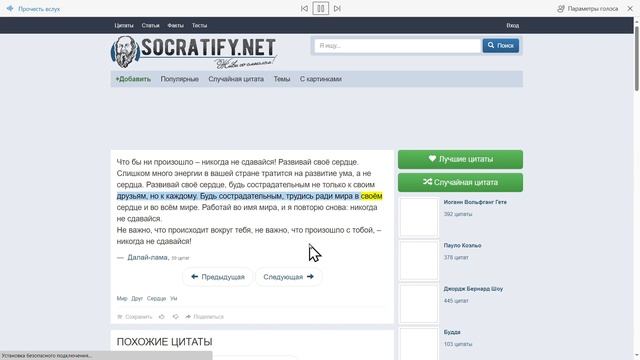Skip to next paragraph in read aloud
The width and height of the screenshot is (640, 360).
(337, 8)
